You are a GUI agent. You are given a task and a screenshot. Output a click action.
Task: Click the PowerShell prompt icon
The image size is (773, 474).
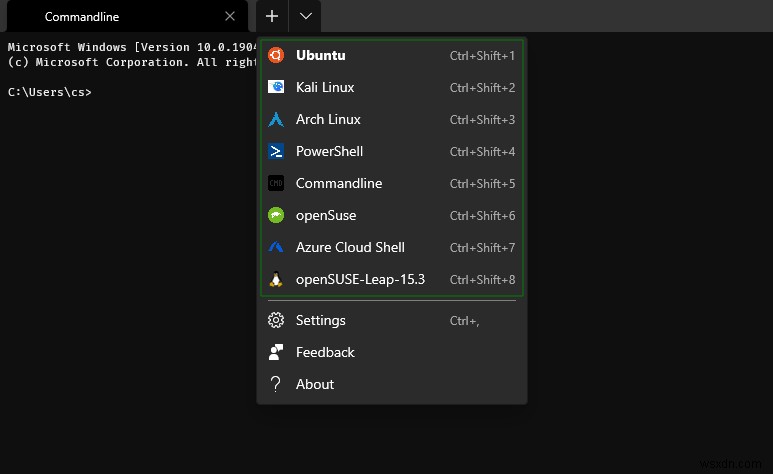coord(276,151)
